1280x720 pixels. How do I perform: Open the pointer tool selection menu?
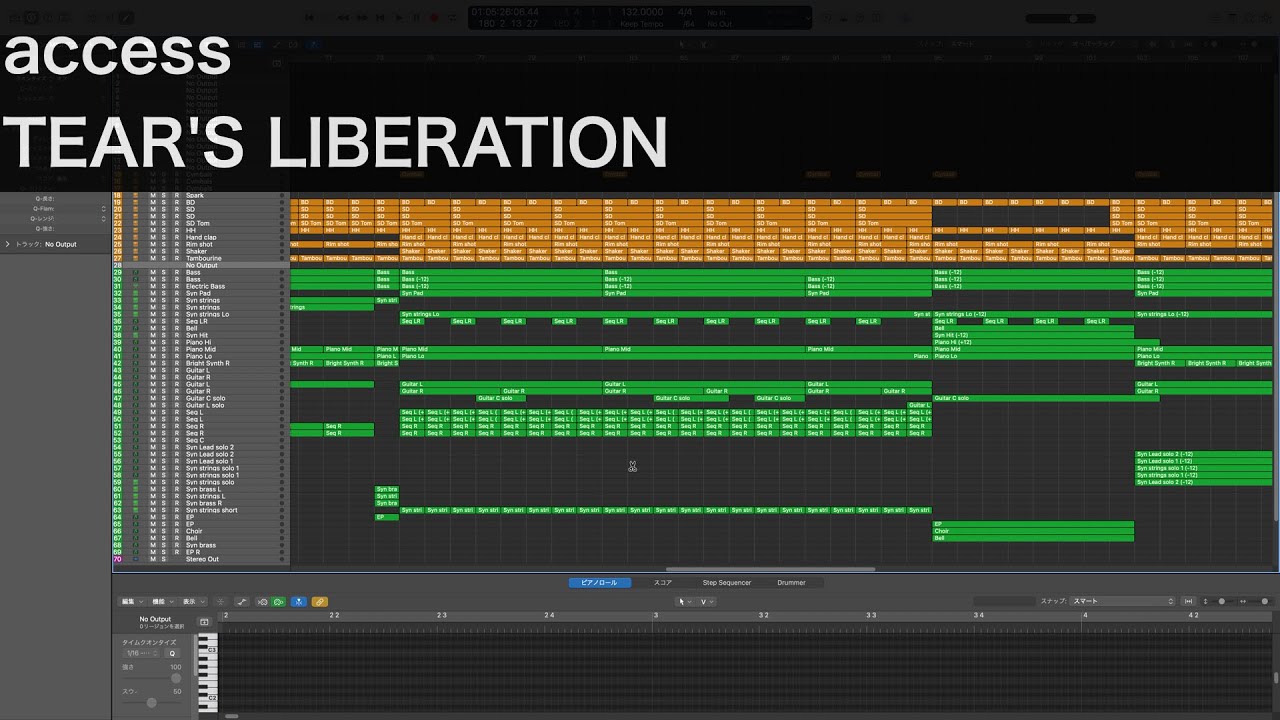(684, 602)
